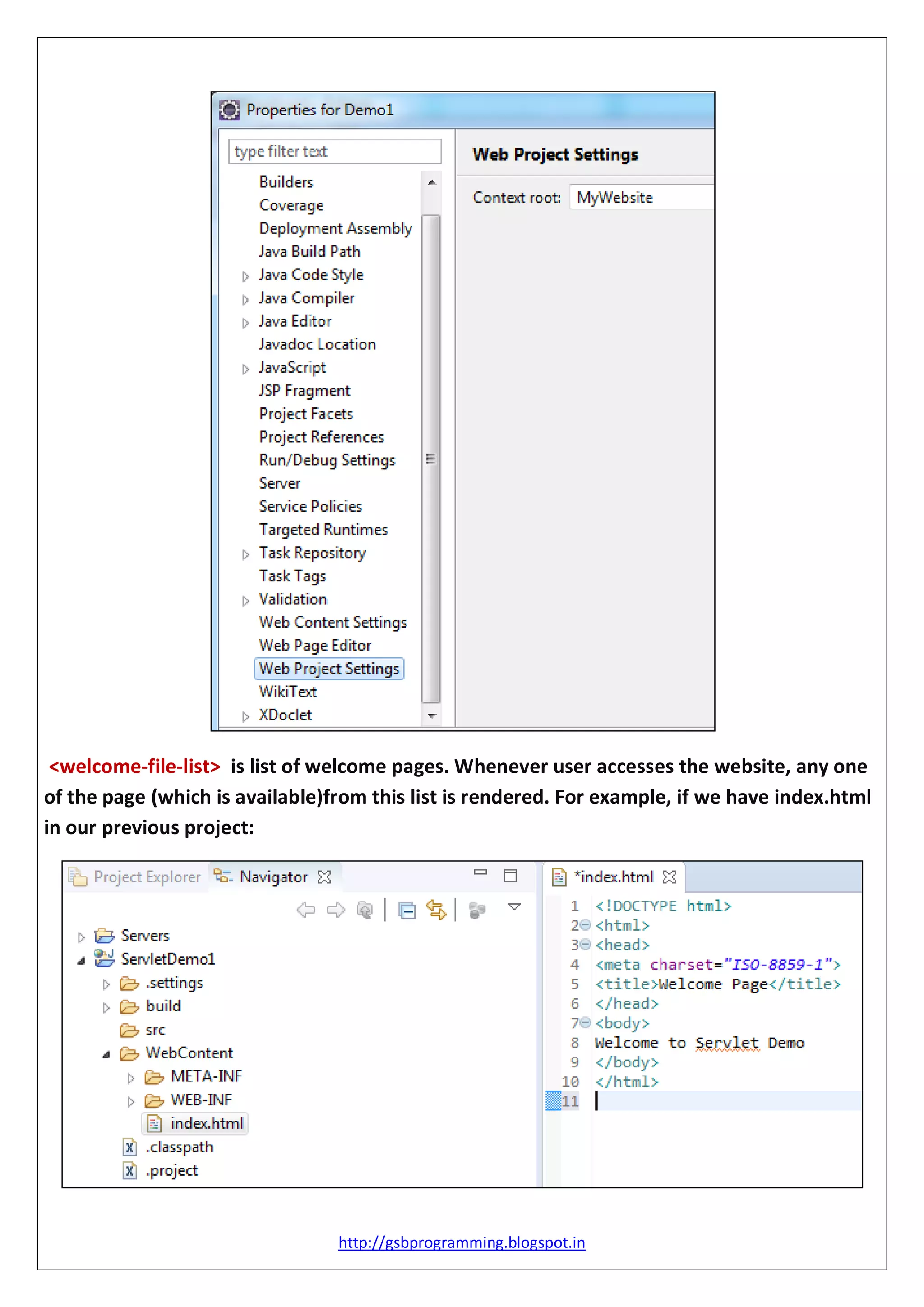Screen dimensions: 924x1307
Task: Expand the Java Compiler node
Action: 245,300
